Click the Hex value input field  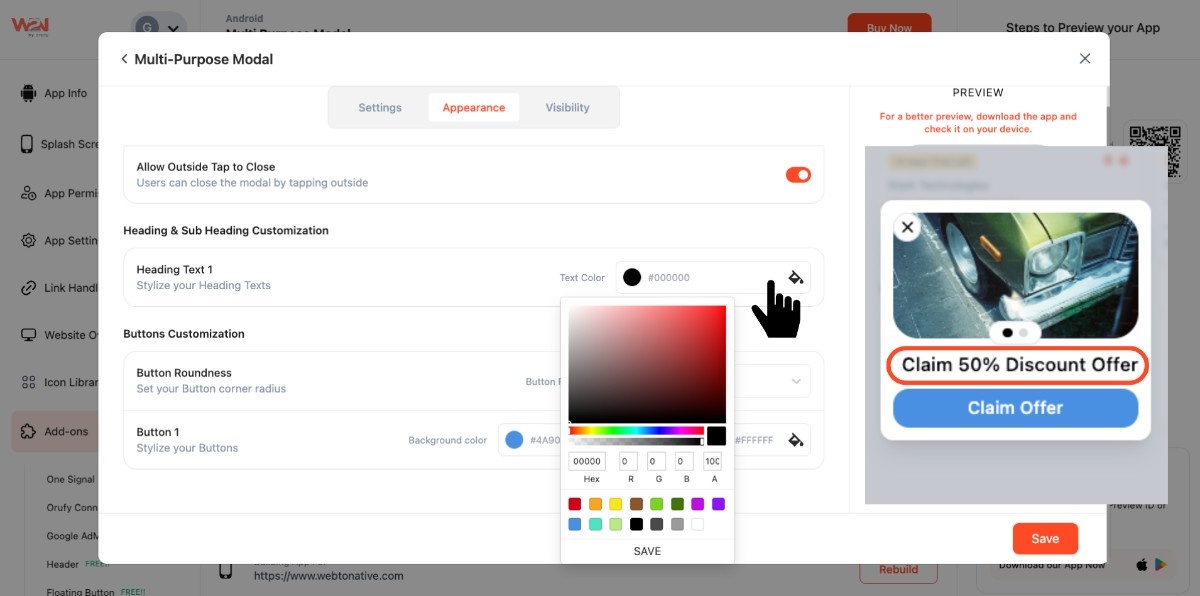pyautogui.click(x=587, y=461)
